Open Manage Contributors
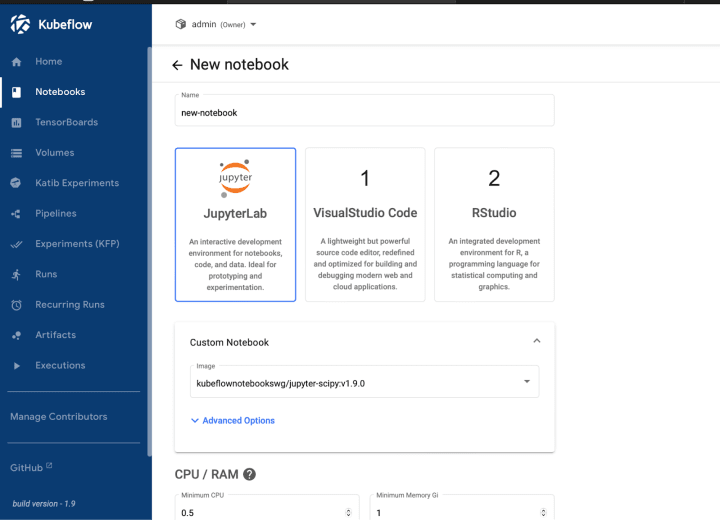The image size is (720, 520). (x=59, y=417)
